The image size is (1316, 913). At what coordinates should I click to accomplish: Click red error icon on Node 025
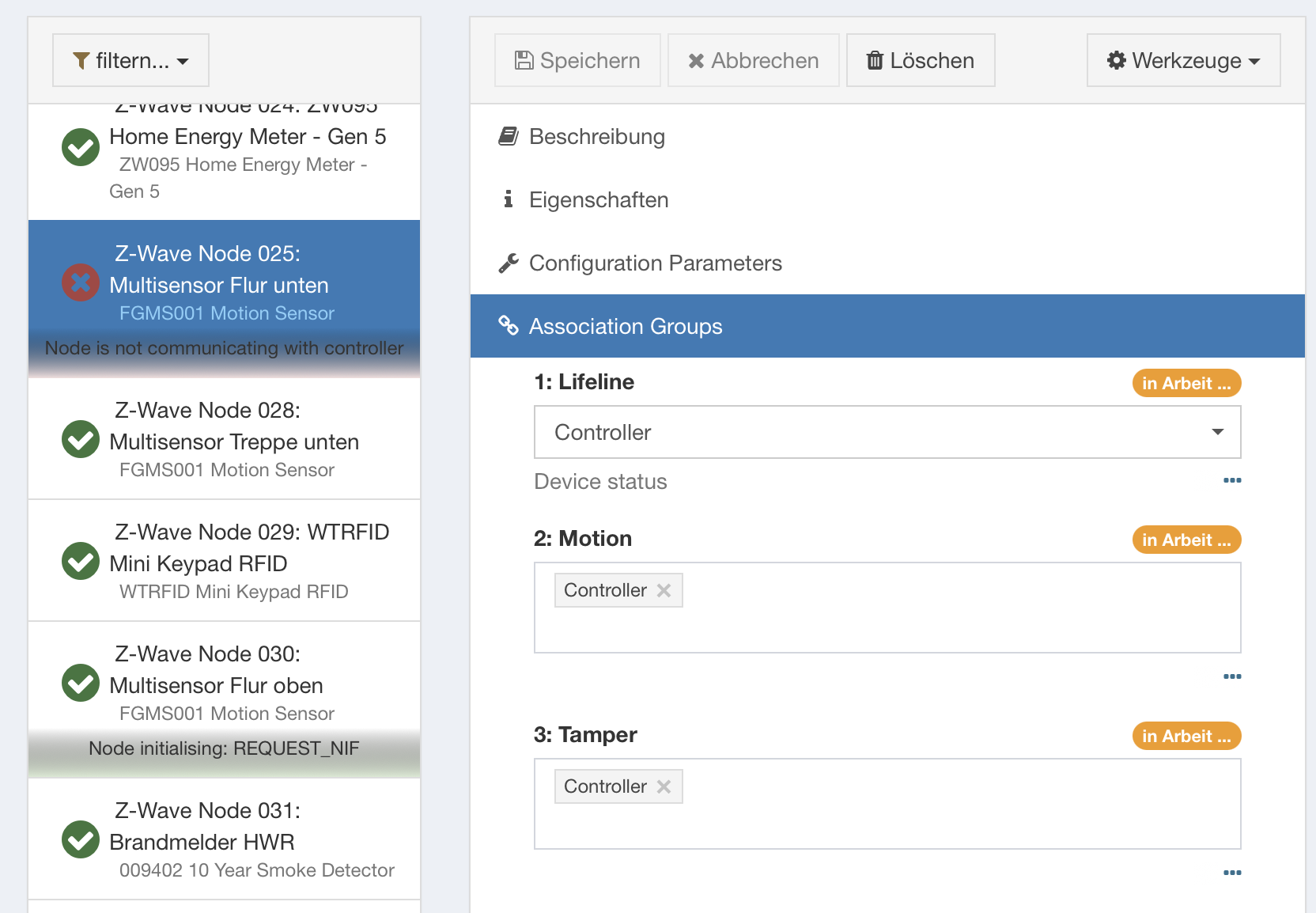click(x=81, y=282)
